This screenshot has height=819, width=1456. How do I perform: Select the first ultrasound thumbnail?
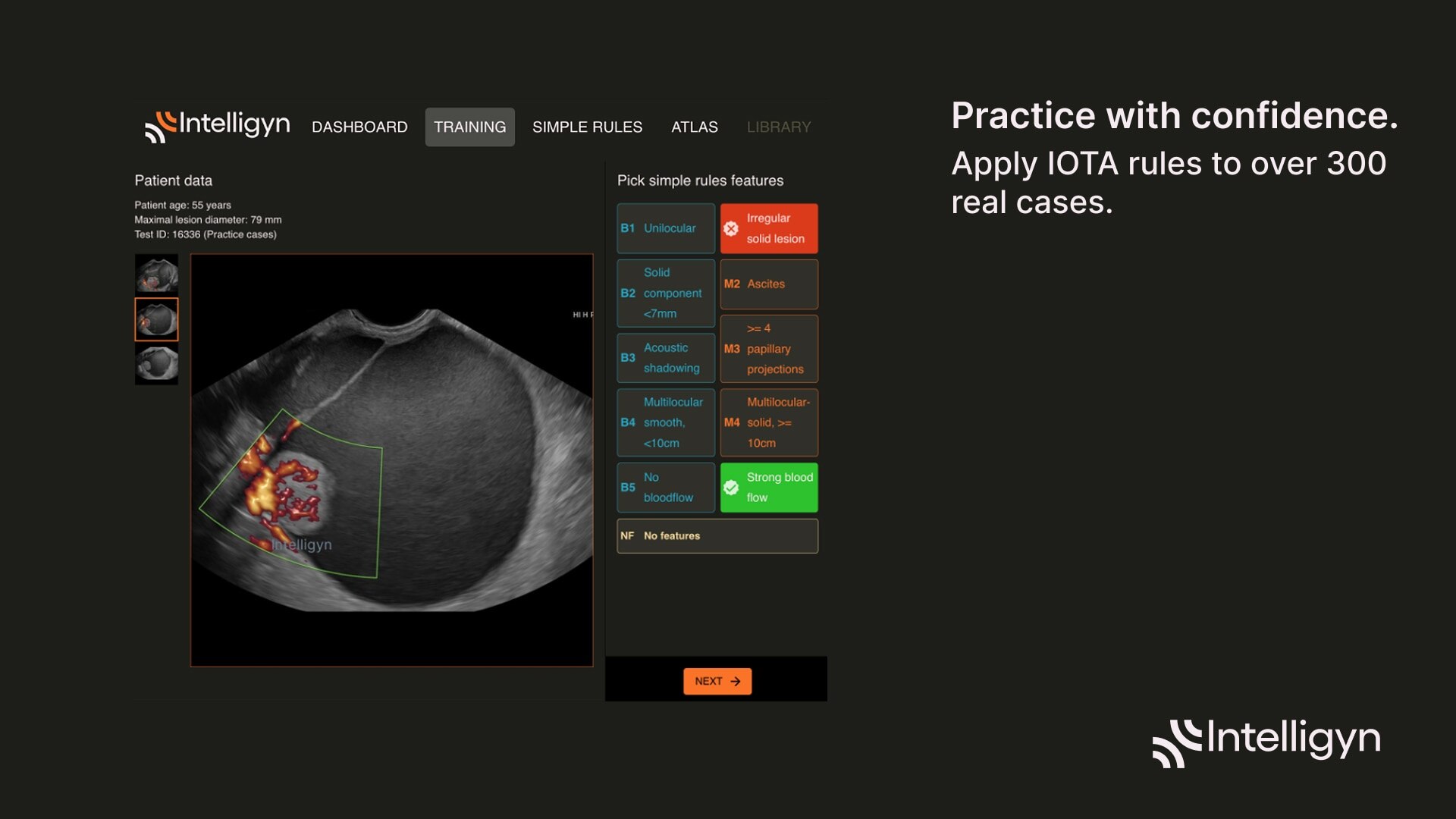point(156,274)
